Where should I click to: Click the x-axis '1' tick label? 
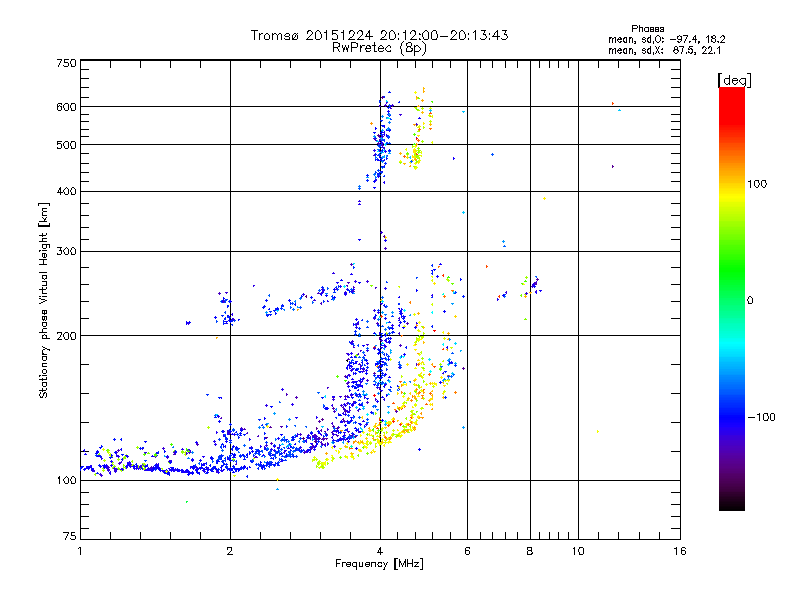(80, 551)
